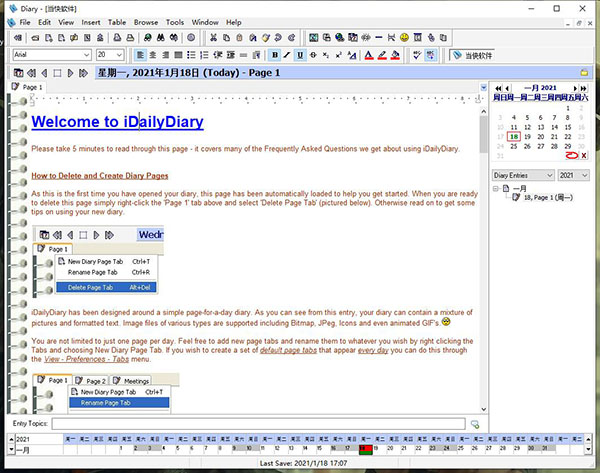This screenshot has width=600, height=473.
Task: Click the binoculars Find icon
Action: (x=161, y=38)
